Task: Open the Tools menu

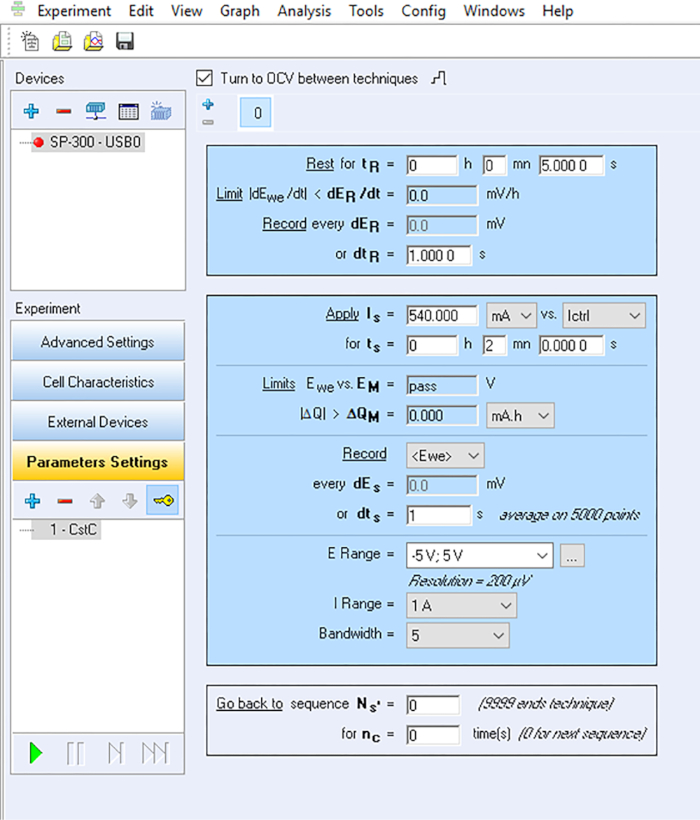Action: click(x=366, y=11)
